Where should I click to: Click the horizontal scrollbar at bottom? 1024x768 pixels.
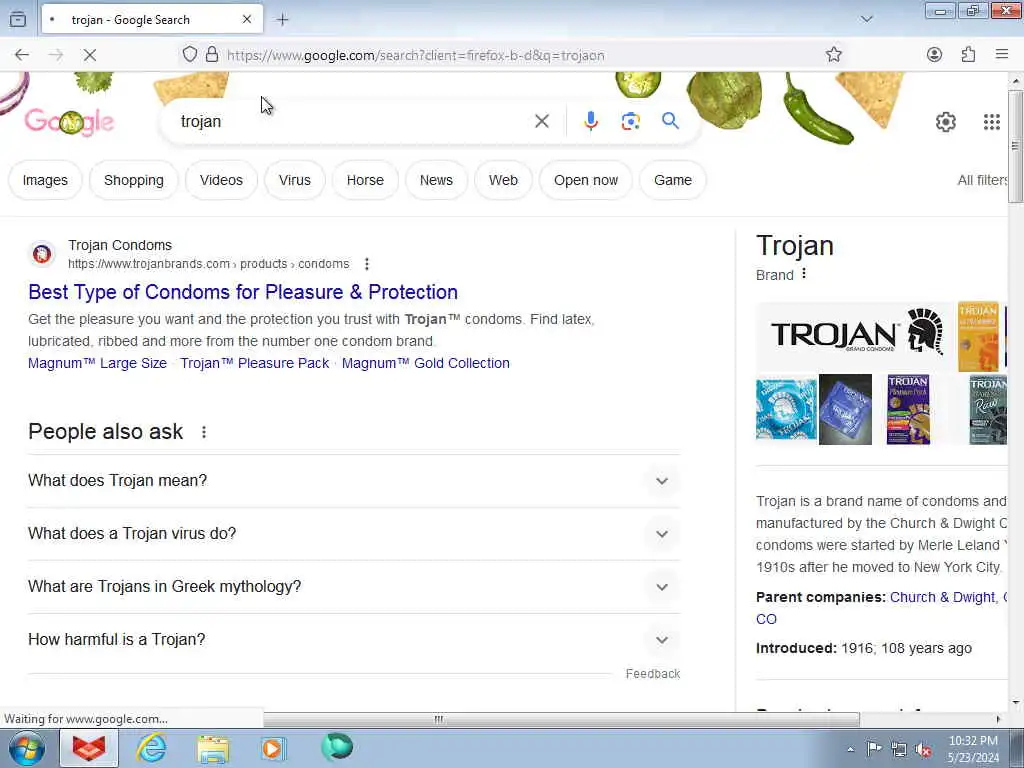coord(562,719)
